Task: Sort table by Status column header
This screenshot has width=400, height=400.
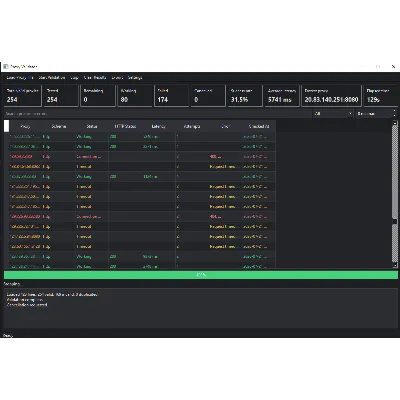Action: (92, 126)
